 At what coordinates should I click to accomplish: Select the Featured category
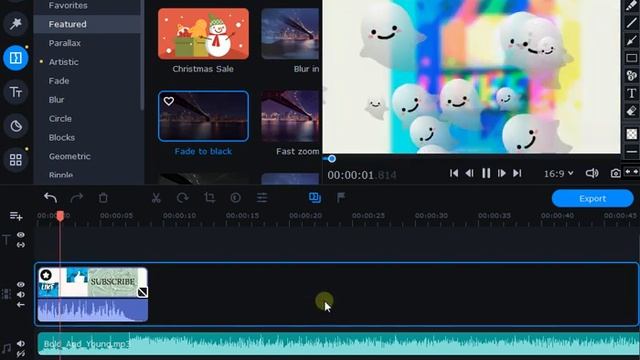[67, 24]
